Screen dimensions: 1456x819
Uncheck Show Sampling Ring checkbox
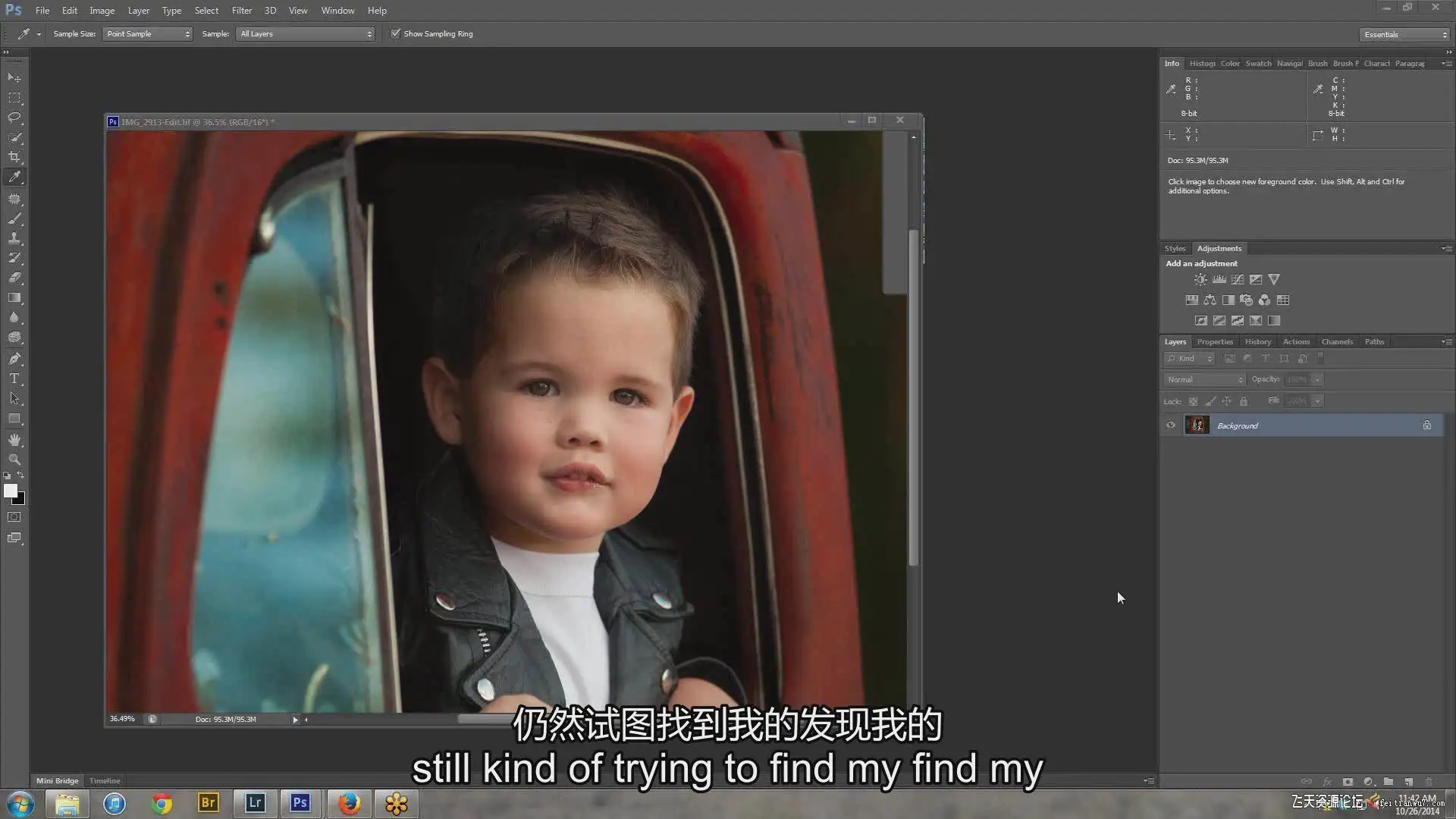coord(395,34)
